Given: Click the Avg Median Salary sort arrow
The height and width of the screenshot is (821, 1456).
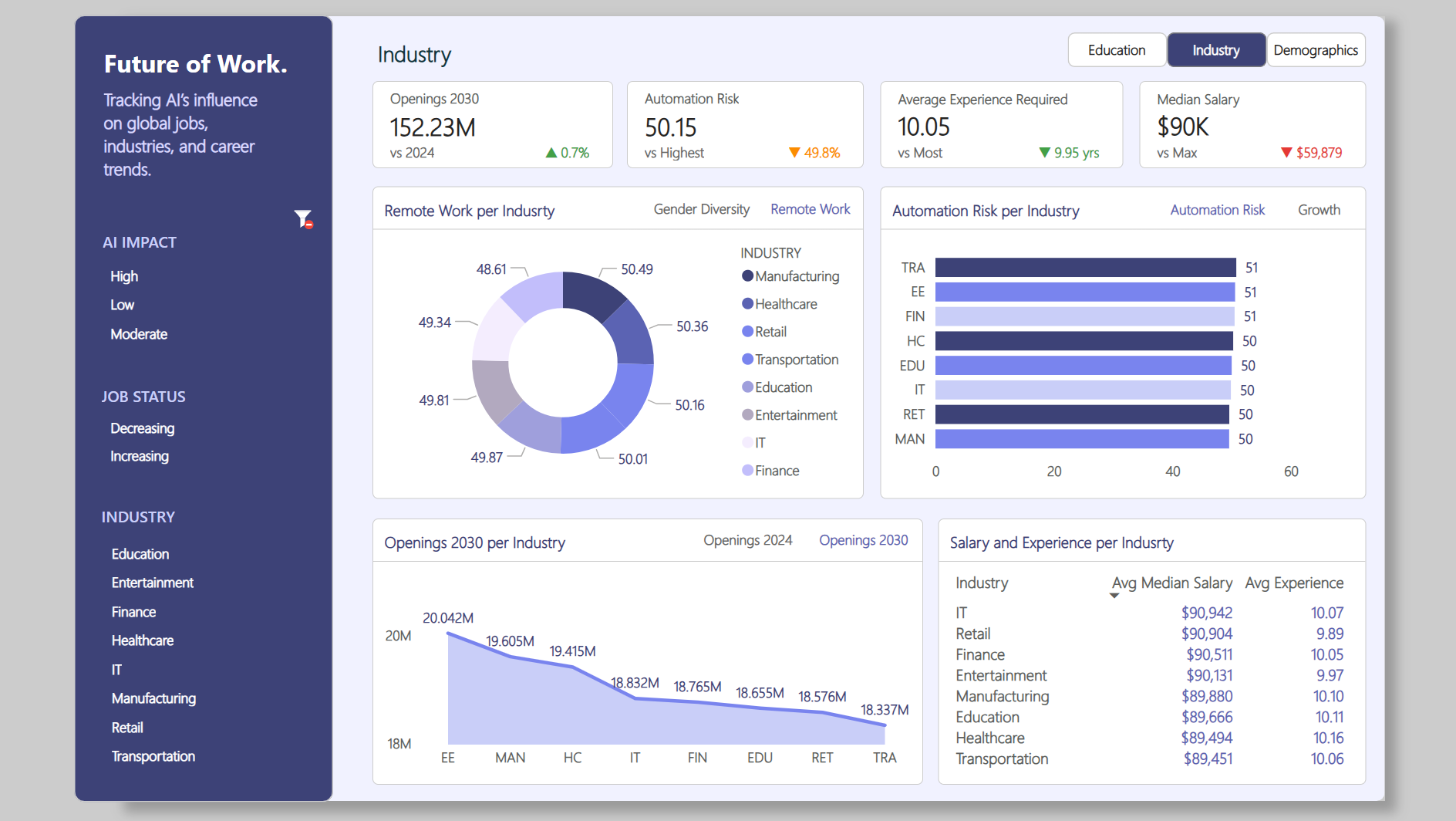Looking at the screenshot, I should pyautogui.click(x=1114, y=596).
